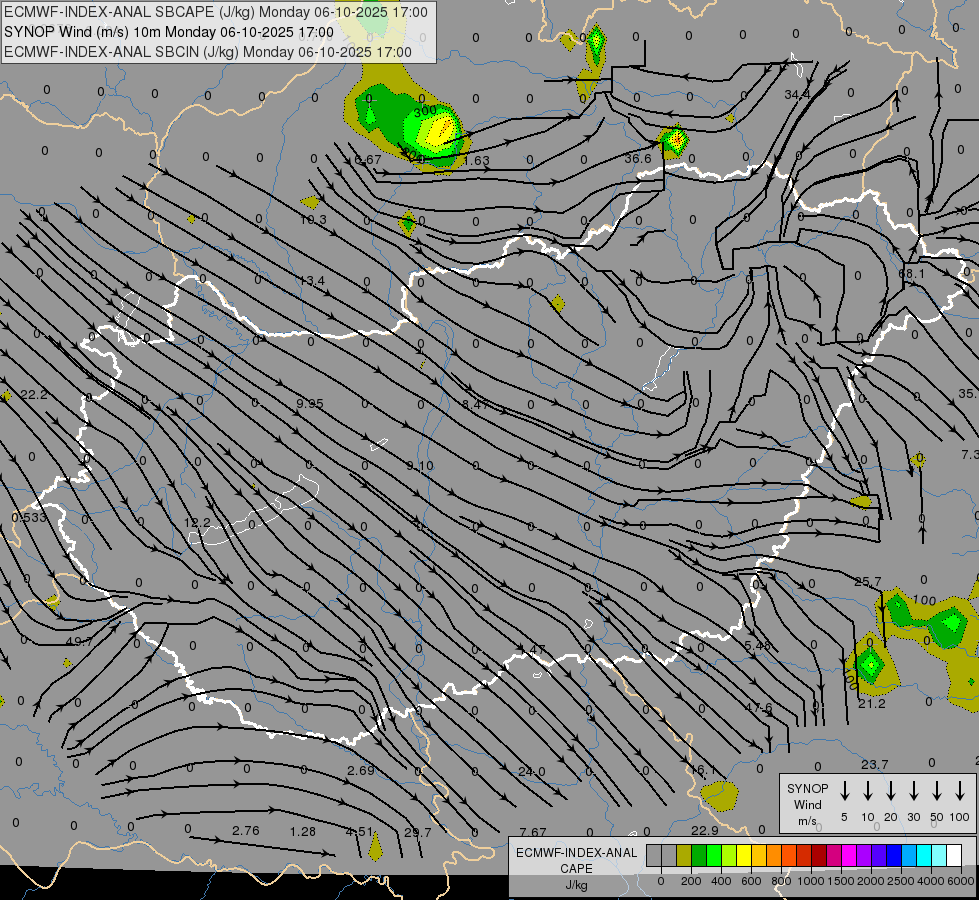Image resolution: width=979 pixels, height=900 pixels.
Task: Select the deep blue swatch in CAPE legend
Action: point(893,856)
